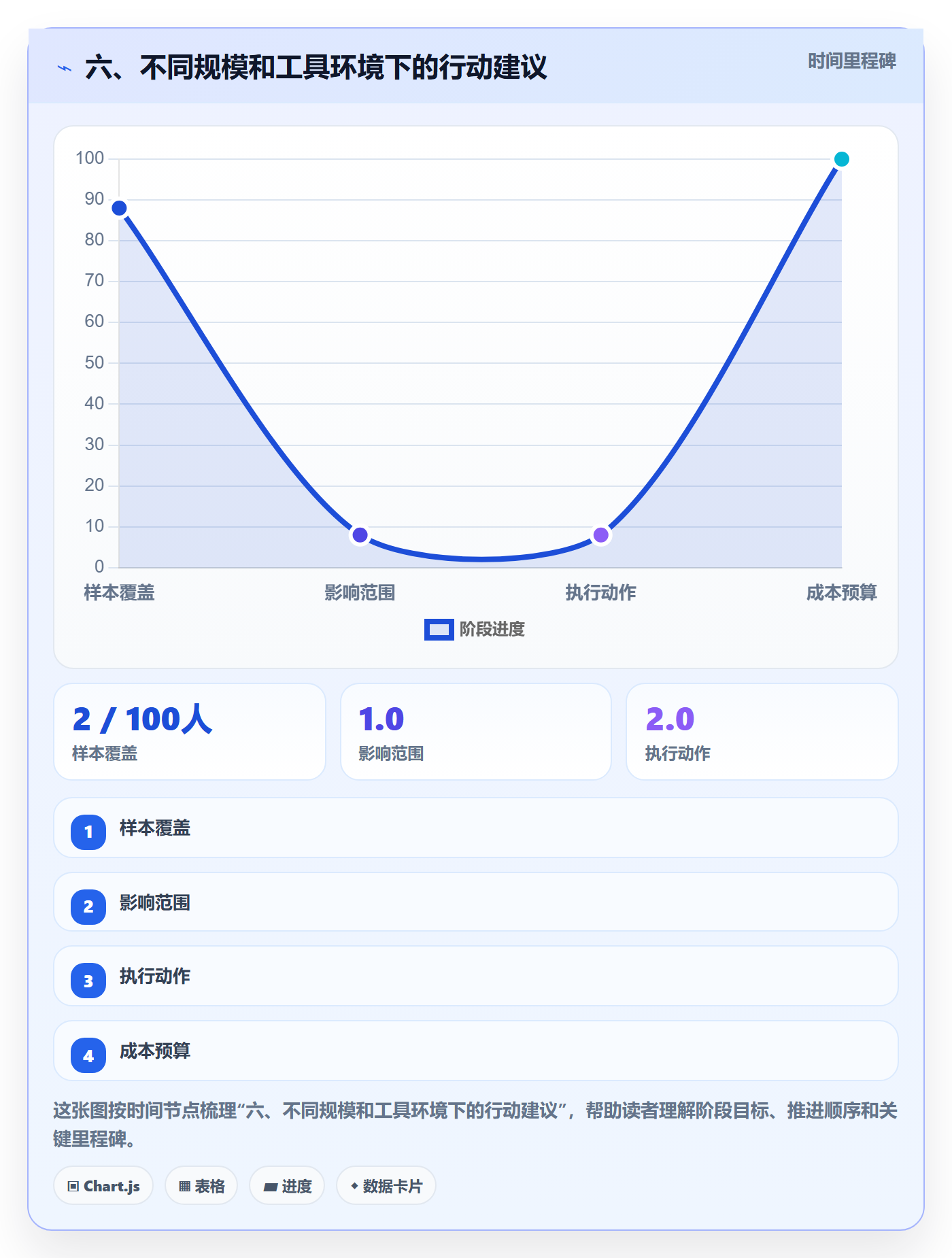
Task: Click the 样本覆盖 x-axis label
Action: coord(120,593)
